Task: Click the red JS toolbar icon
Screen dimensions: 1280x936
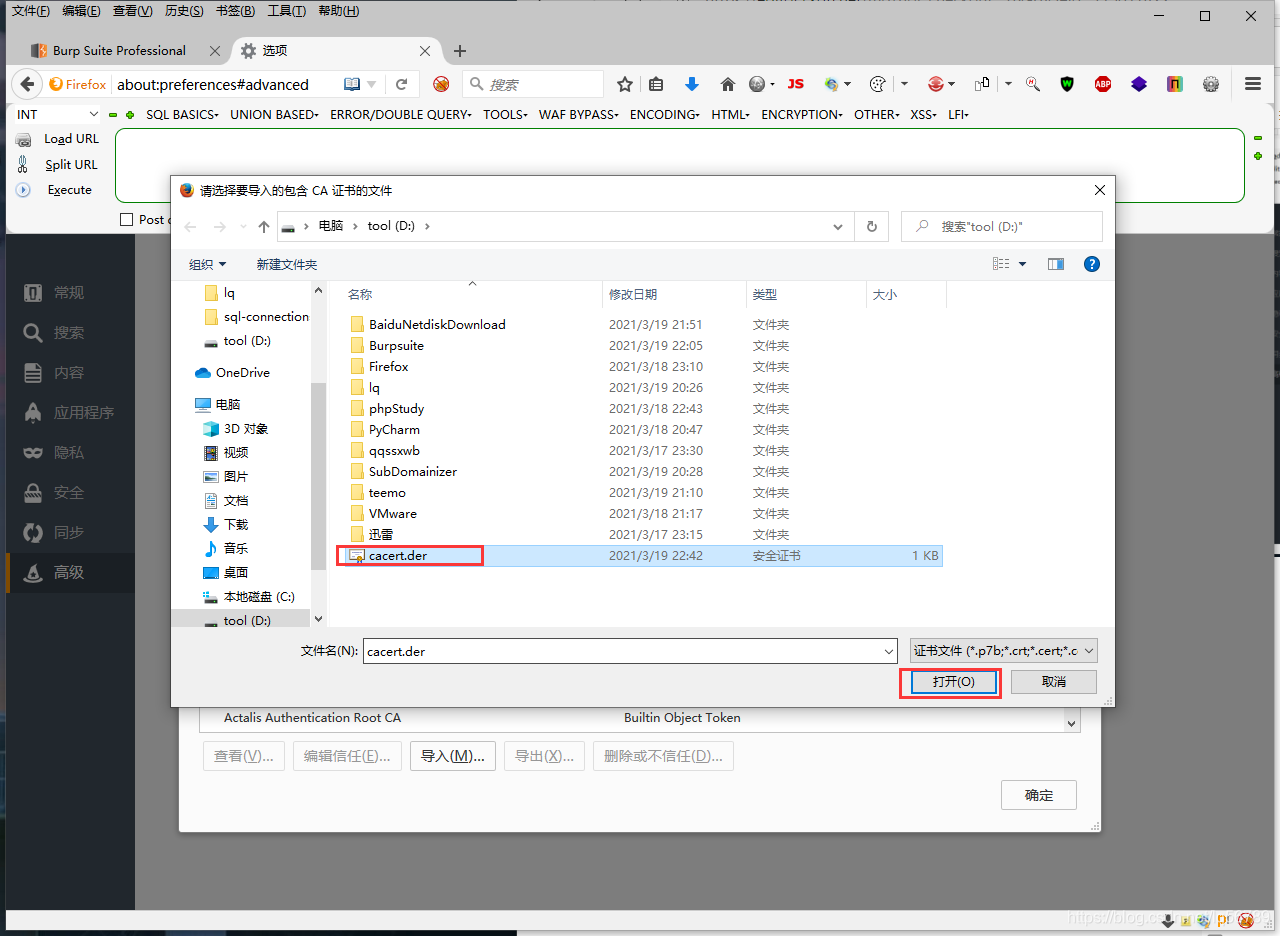Action: tap(796, 85)
